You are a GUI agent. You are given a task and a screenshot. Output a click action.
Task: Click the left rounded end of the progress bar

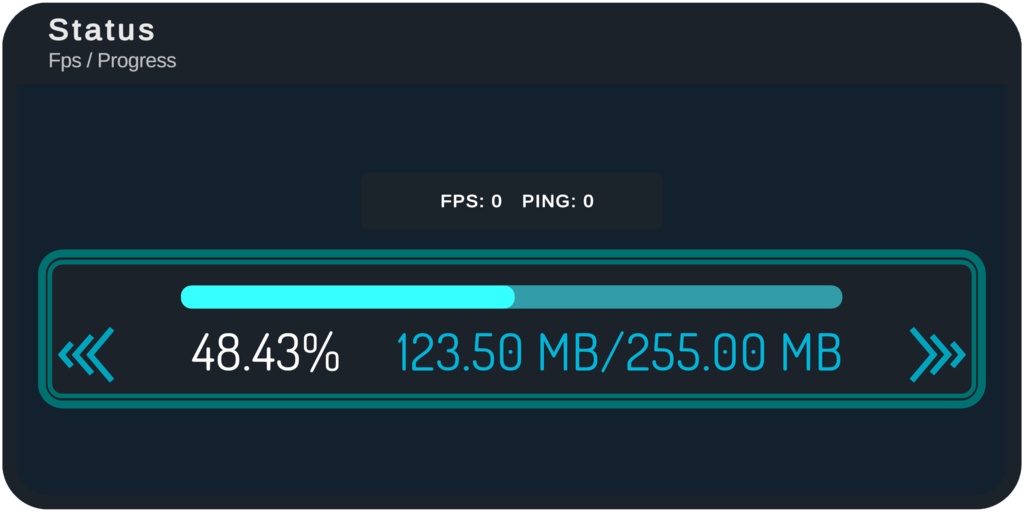(188, 297)
